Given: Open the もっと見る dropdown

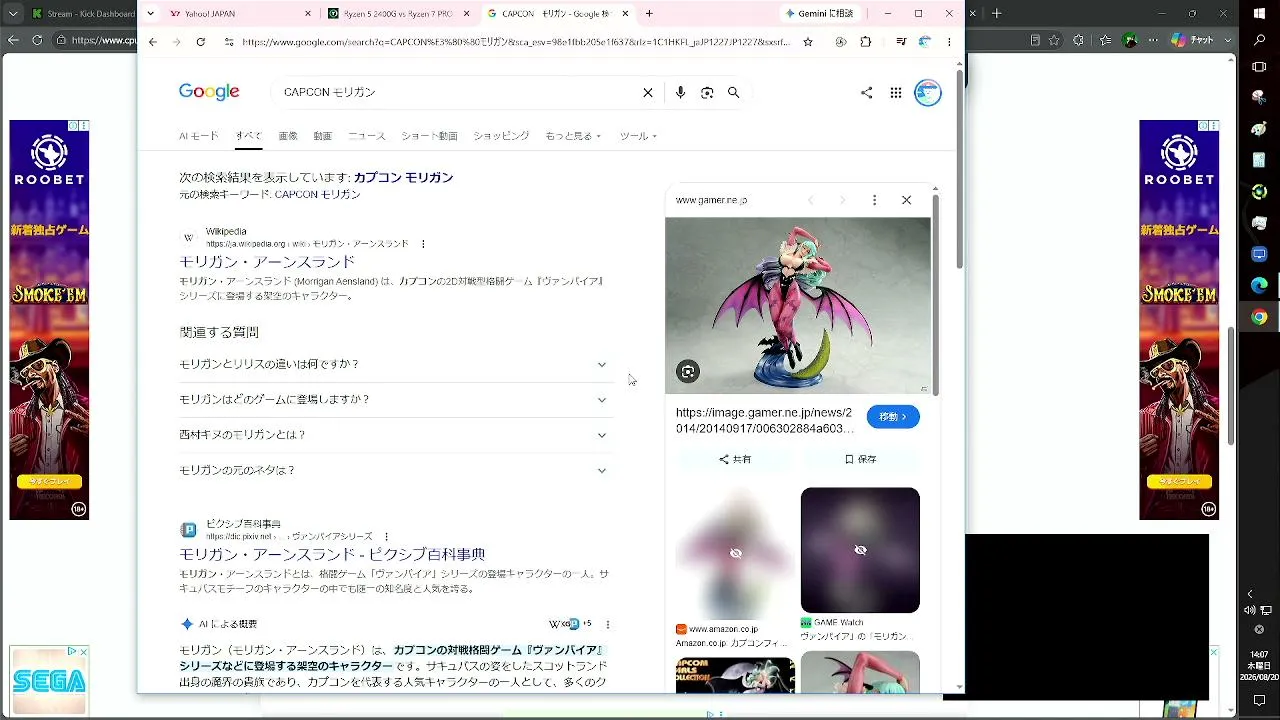Looking at the screenshot, I should click(573, 136).
